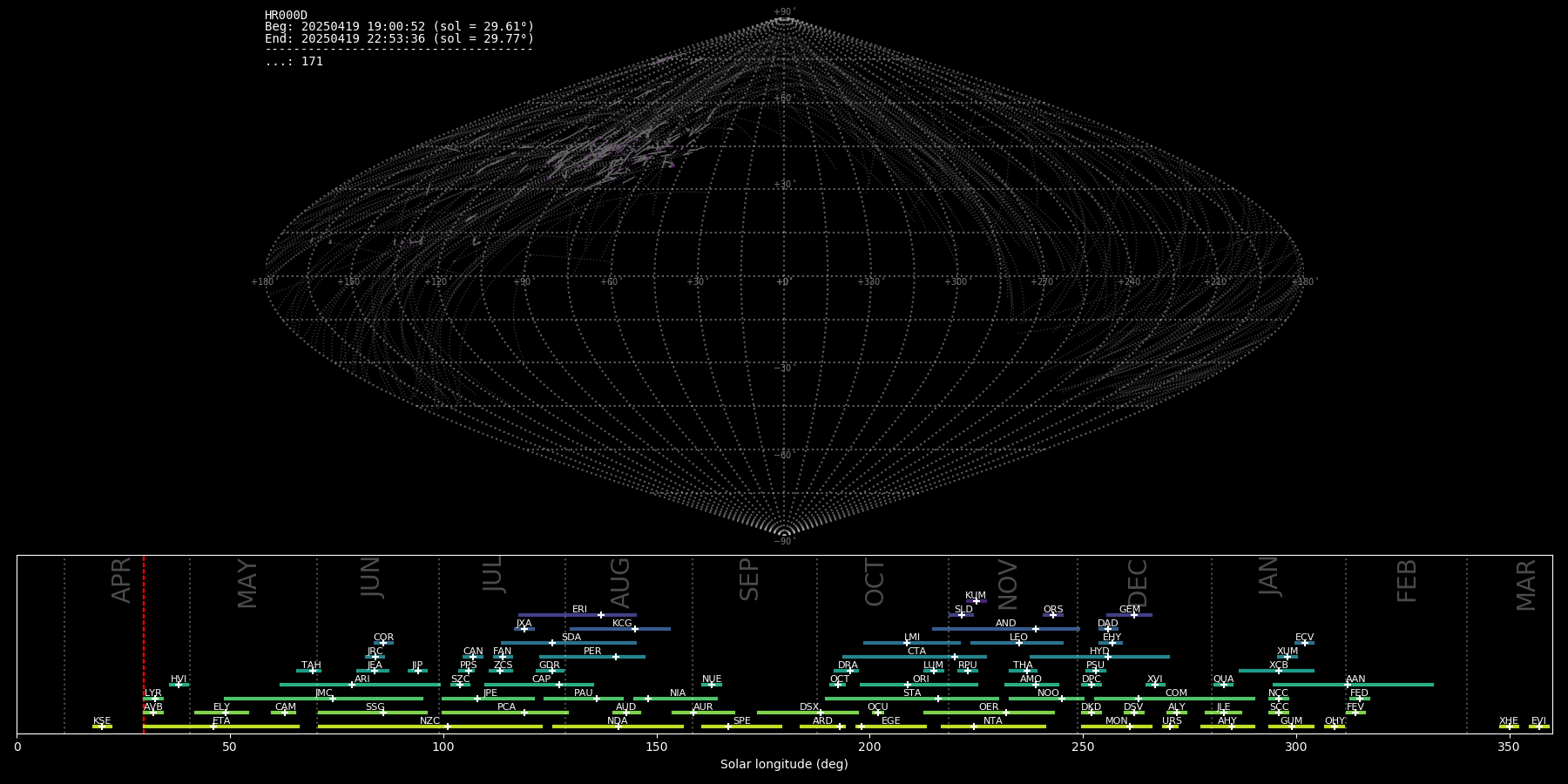Click the XCB shower label
1568x784 pixels.
coord(1279,666)
